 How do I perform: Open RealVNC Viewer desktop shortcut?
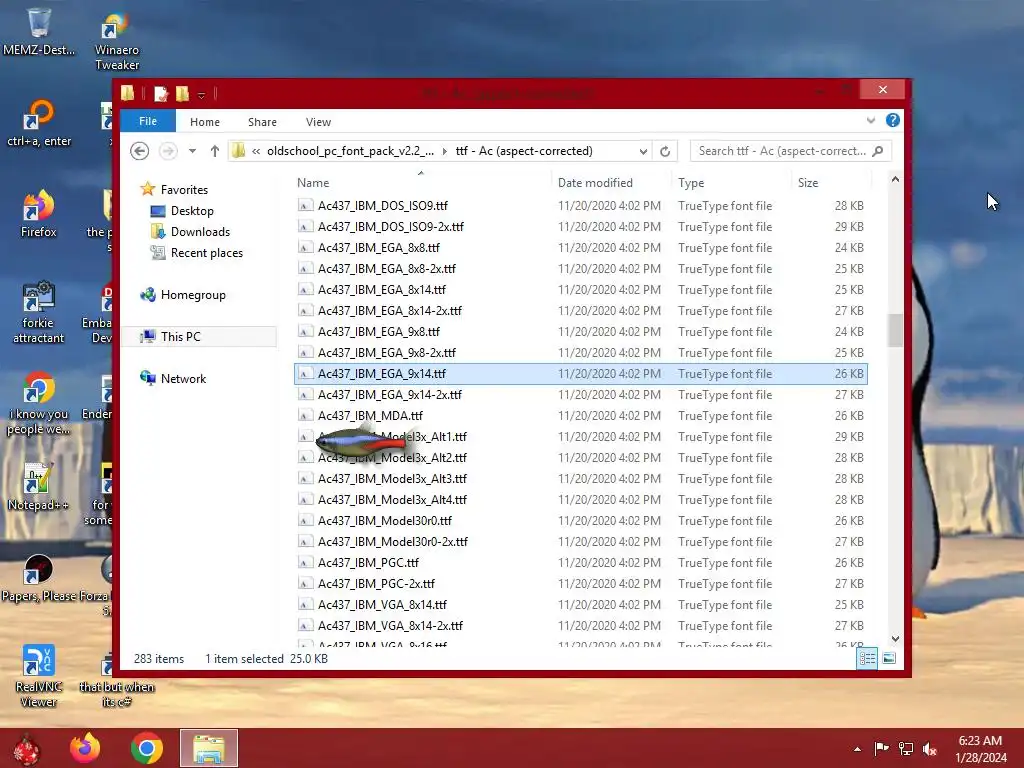click(x=39, y=676)
